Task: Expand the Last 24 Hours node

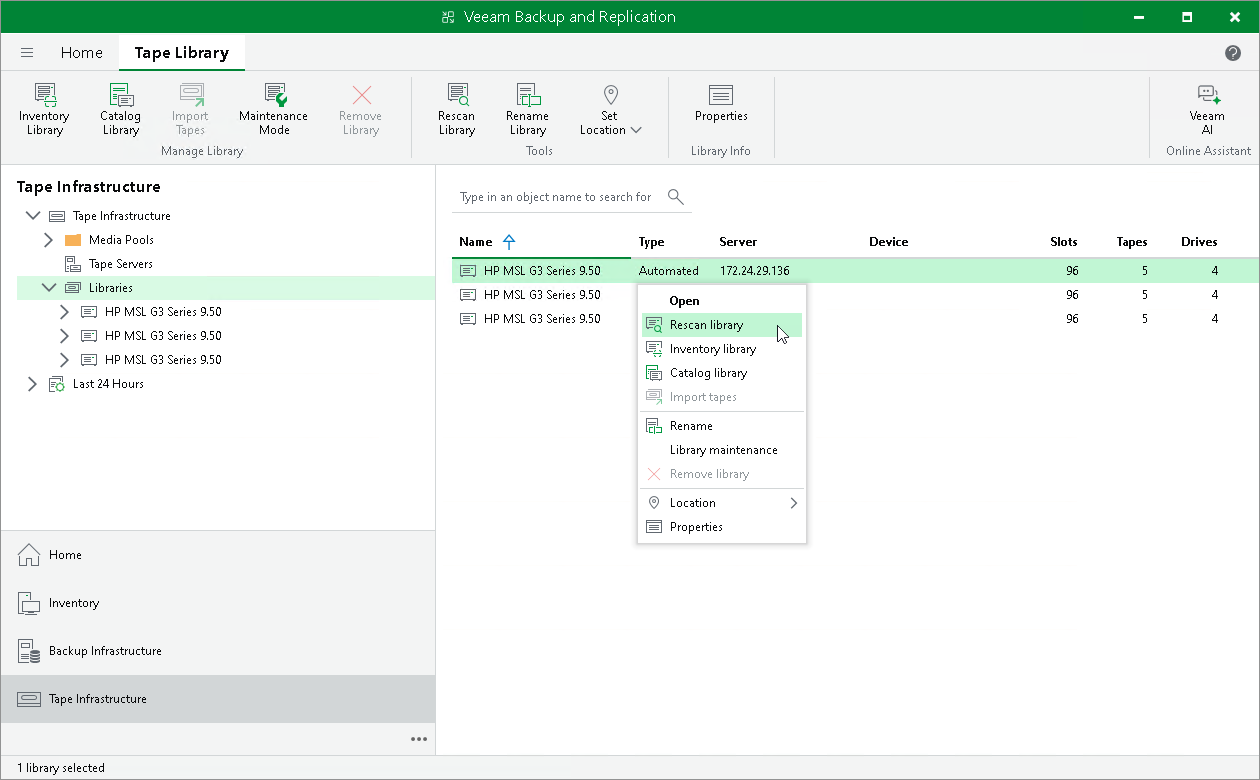Action: (x=33, y=384)
